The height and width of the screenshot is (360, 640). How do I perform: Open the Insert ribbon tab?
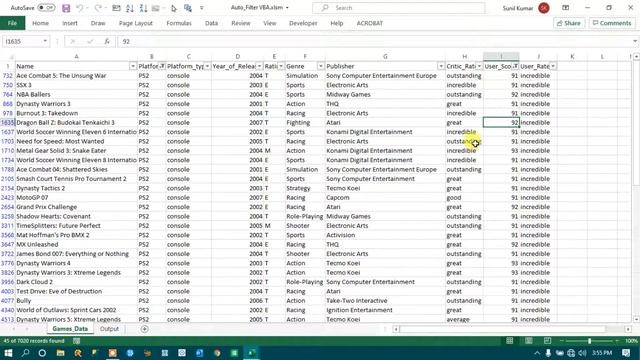pos(70,23)
